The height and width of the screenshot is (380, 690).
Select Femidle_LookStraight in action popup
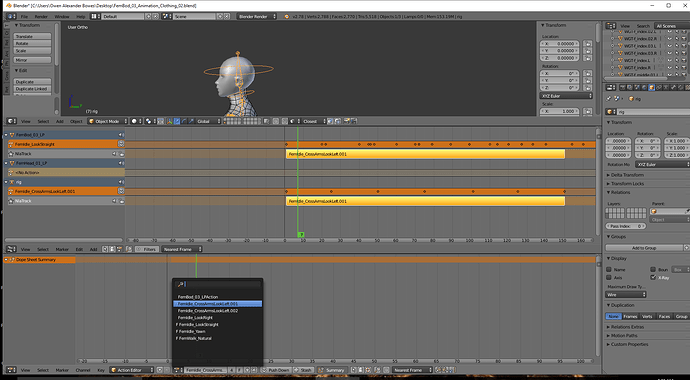point(198,325)
